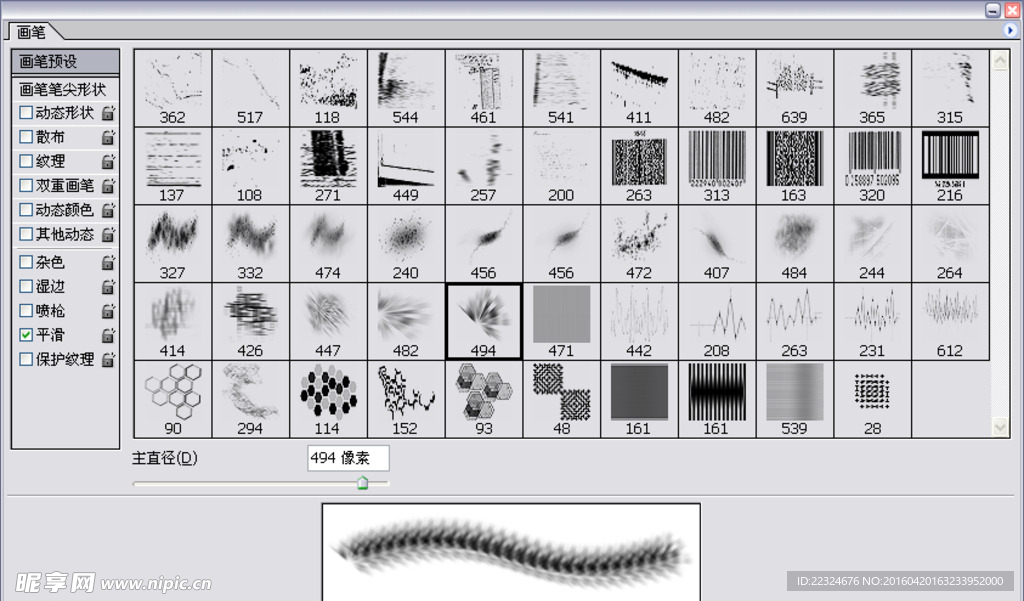Enable the 动态颜色 checkbox

click(26, 209)
